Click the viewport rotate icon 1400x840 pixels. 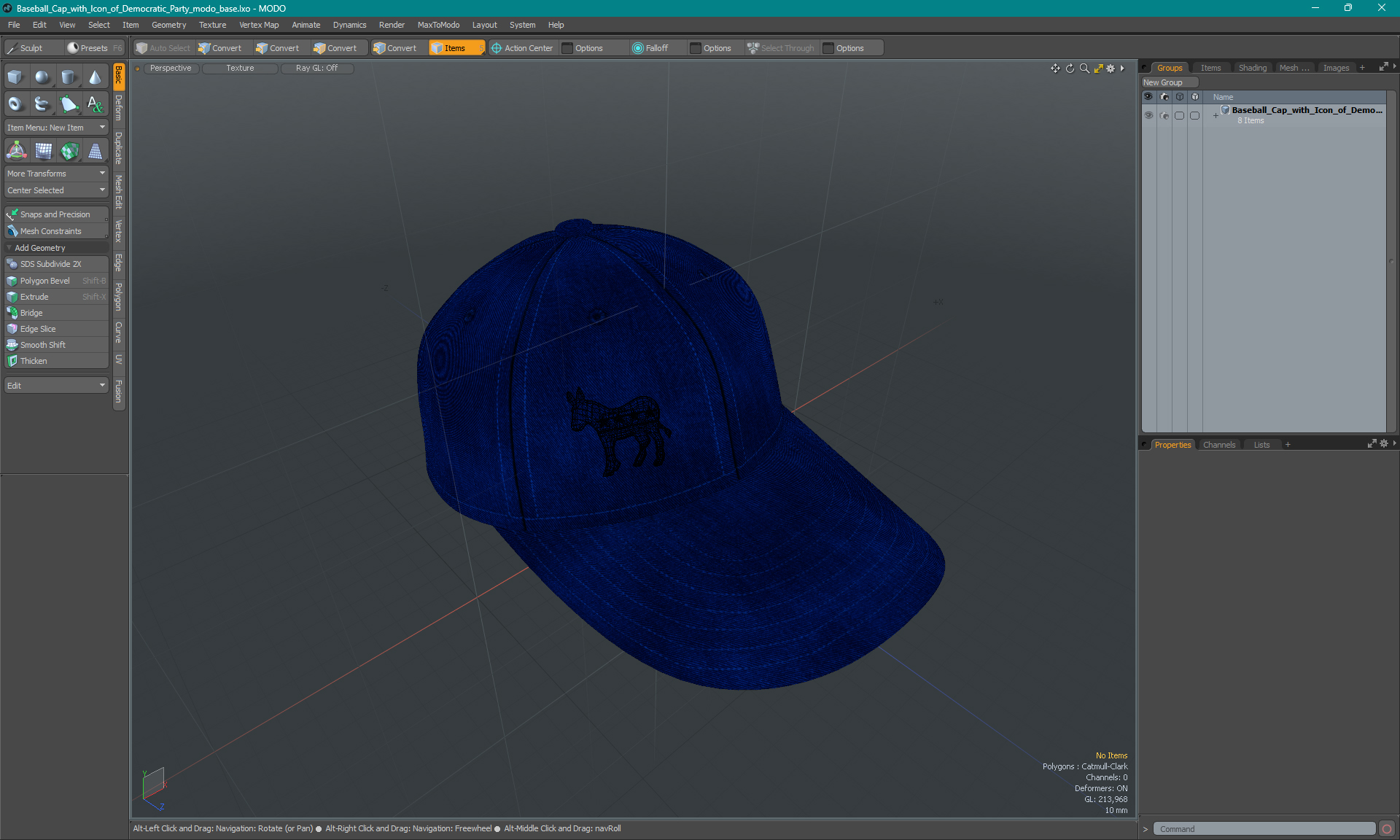(x=1070, y=68)
